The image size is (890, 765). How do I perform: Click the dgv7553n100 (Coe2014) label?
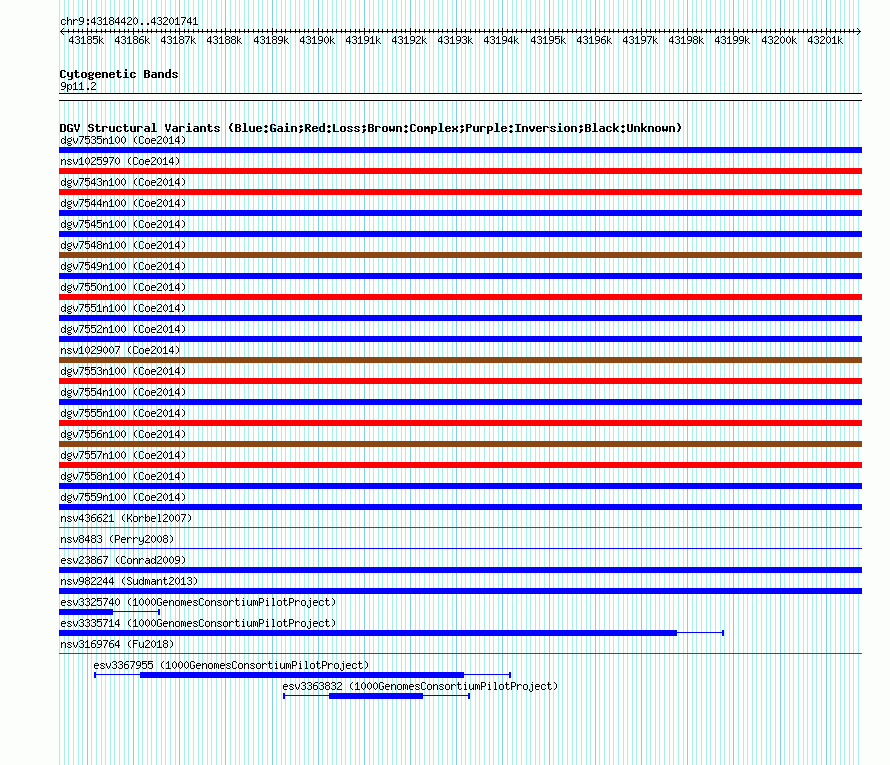coord(123,371)
